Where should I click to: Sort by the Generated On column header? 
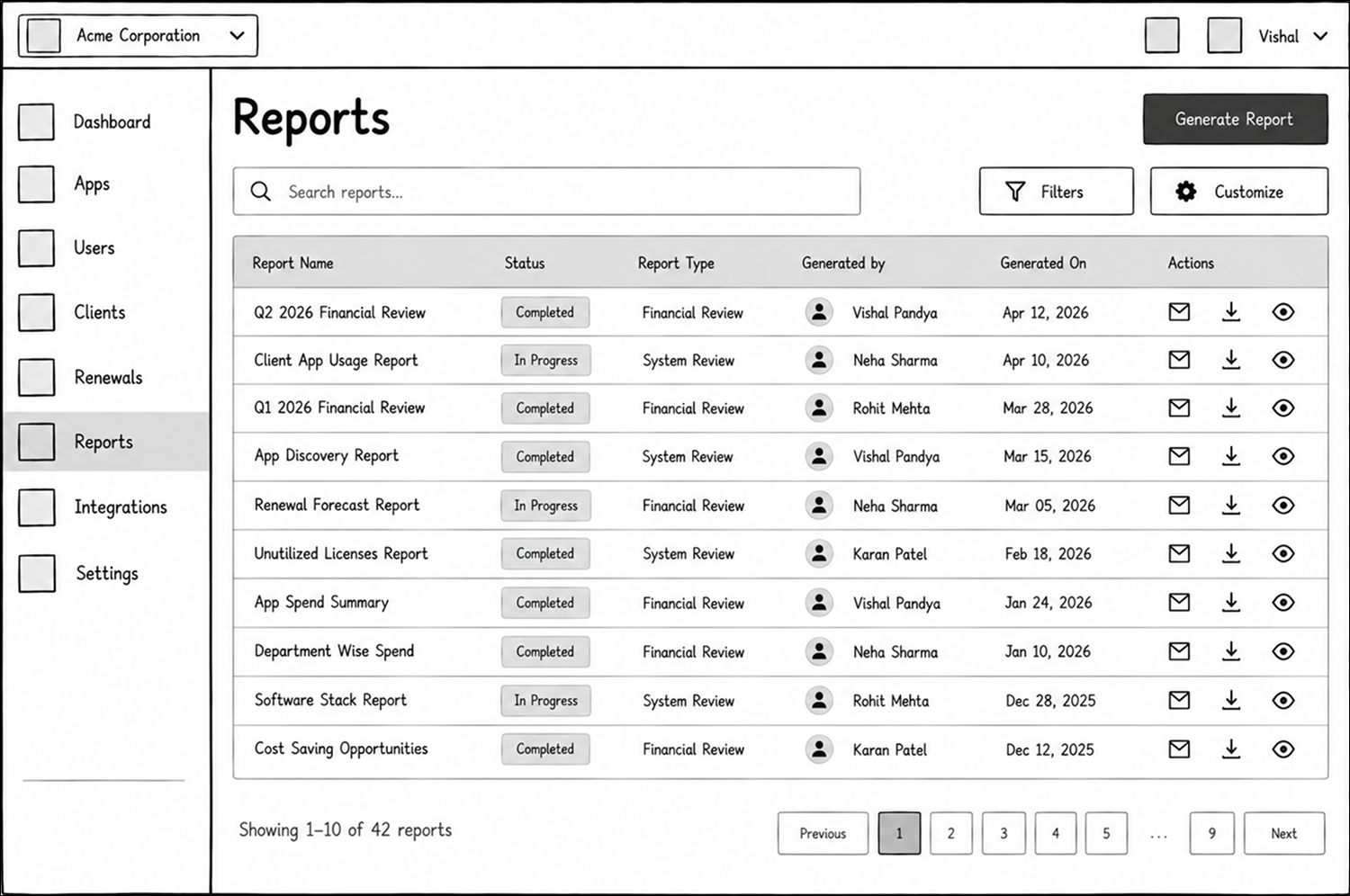point(1043,263)
